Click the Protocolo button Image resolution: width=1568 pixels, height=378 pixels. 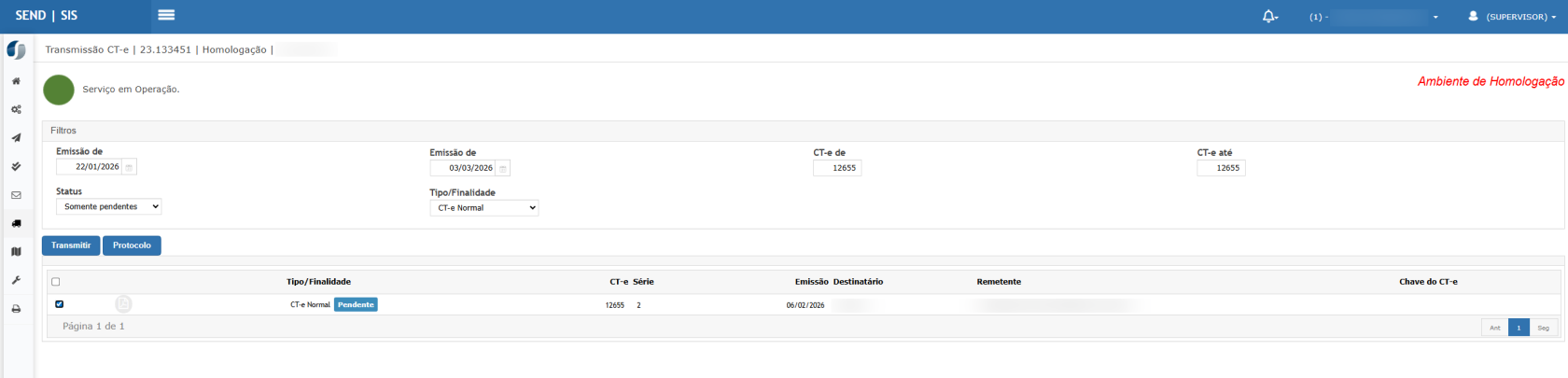[132, 245]
